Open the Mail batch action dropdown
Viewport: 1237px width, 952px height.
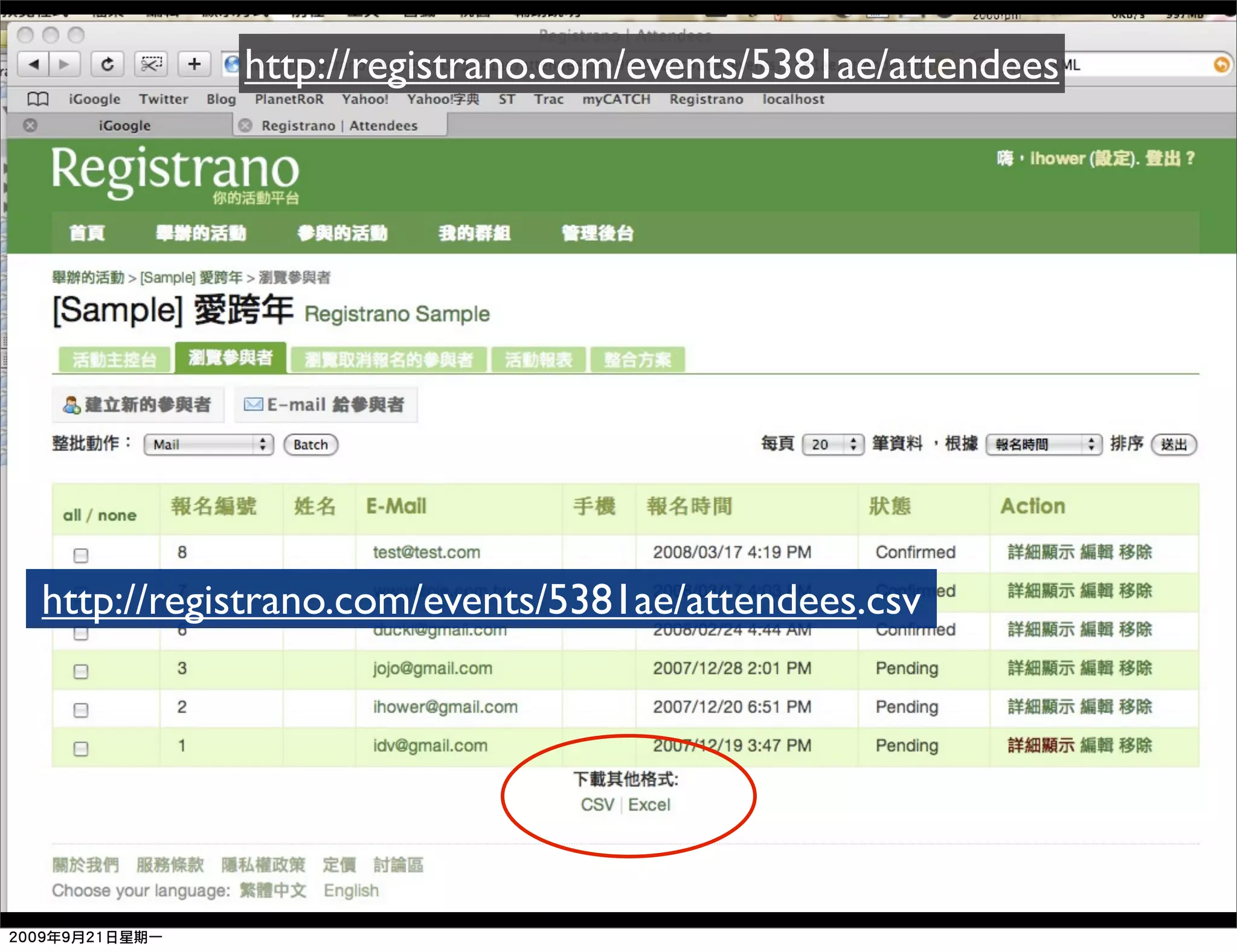coord(208,445)
